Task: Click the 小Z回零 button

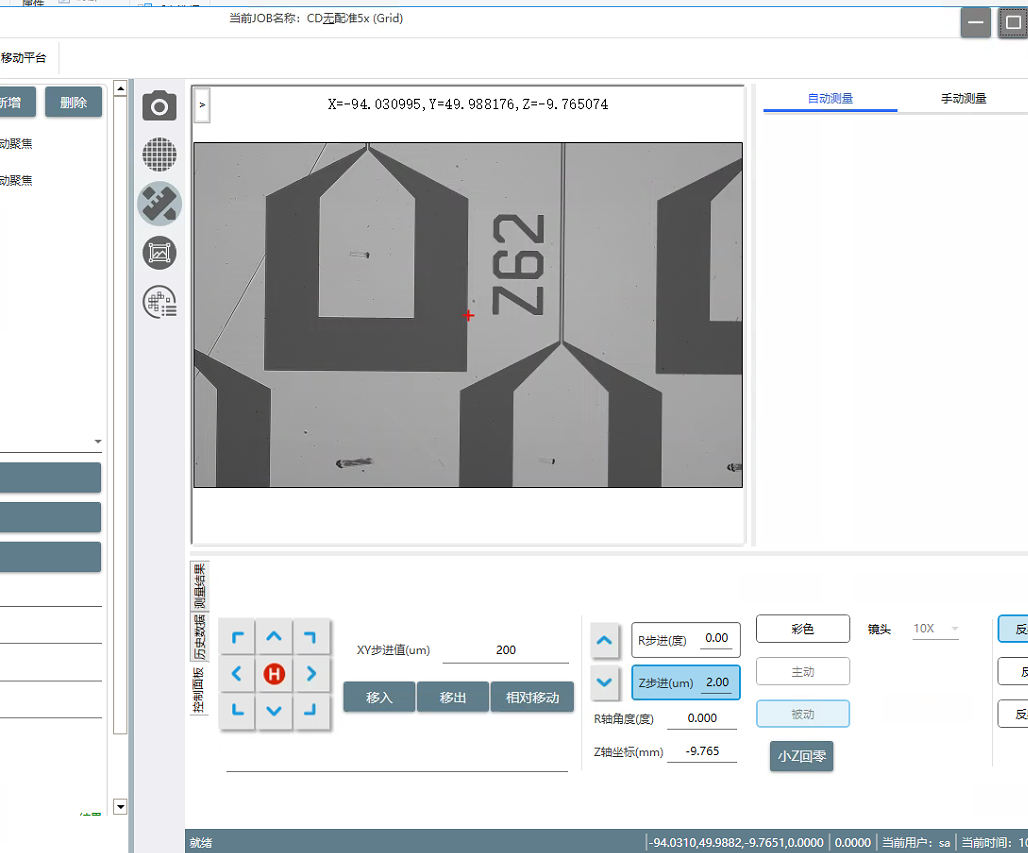Action: 801,756
